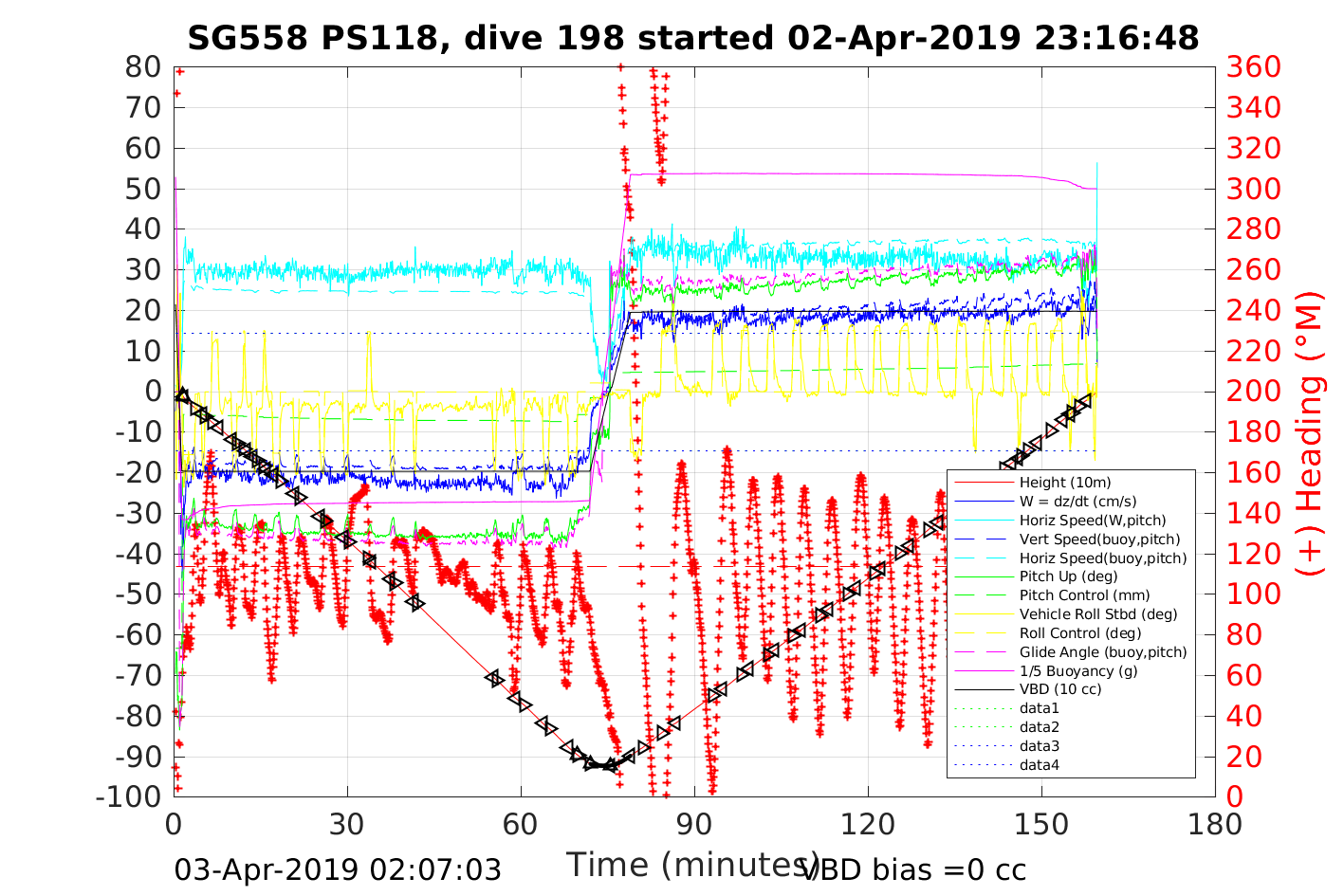Click the red heading-axis tick label '340'
The image size is (1344, 896).
tap(1254, 108)
